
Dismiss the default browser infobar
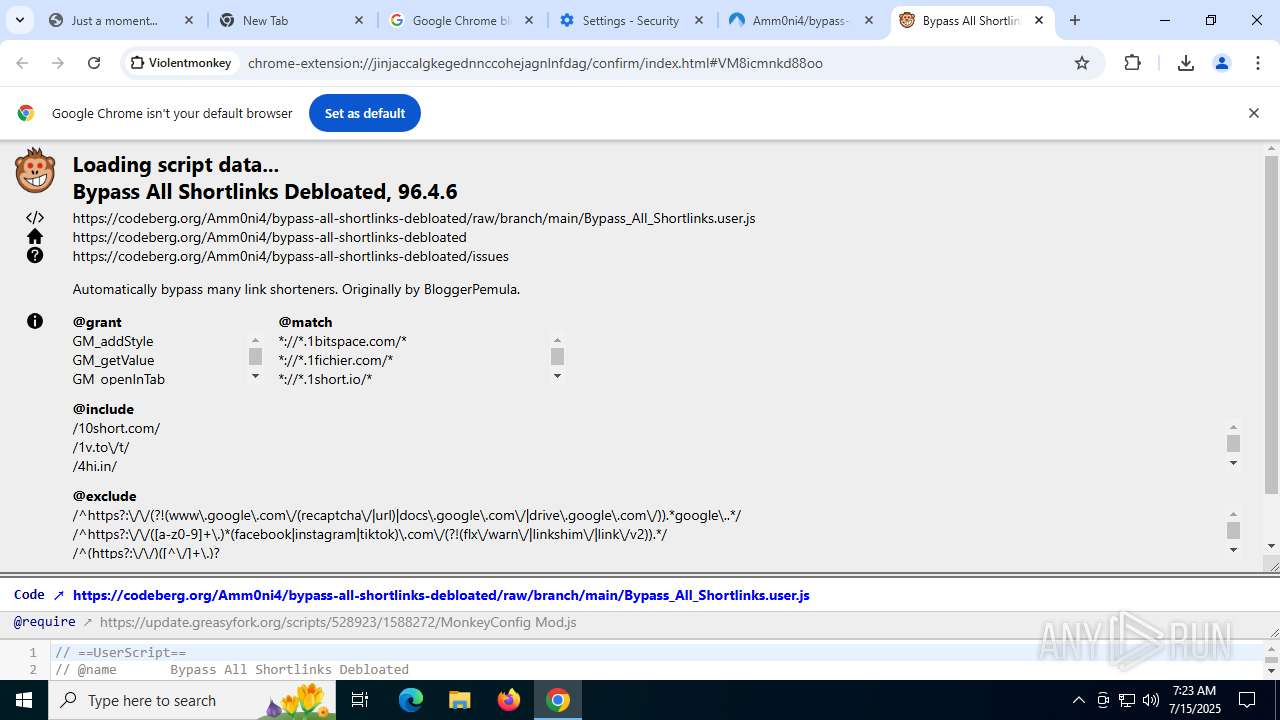coord(1253,113)
